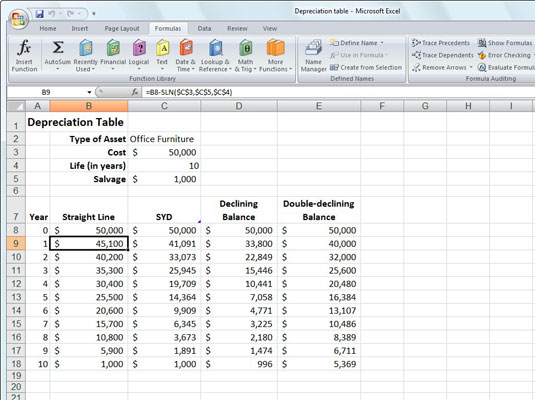This screenshot has height=400, width=535.
Task: Open the Math & Trig functions
Action: 245,55
